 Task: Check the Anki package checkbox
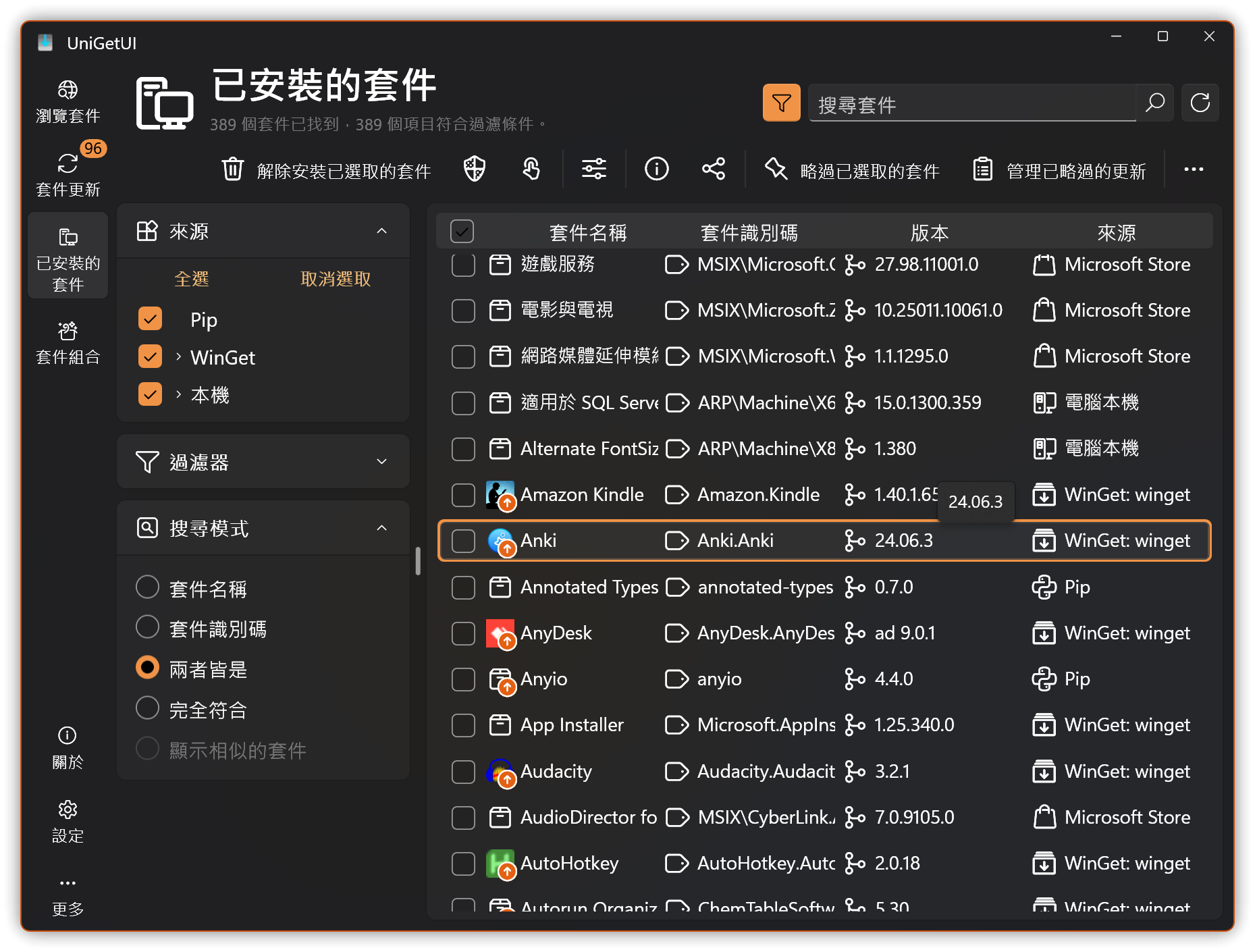[463, 541]
